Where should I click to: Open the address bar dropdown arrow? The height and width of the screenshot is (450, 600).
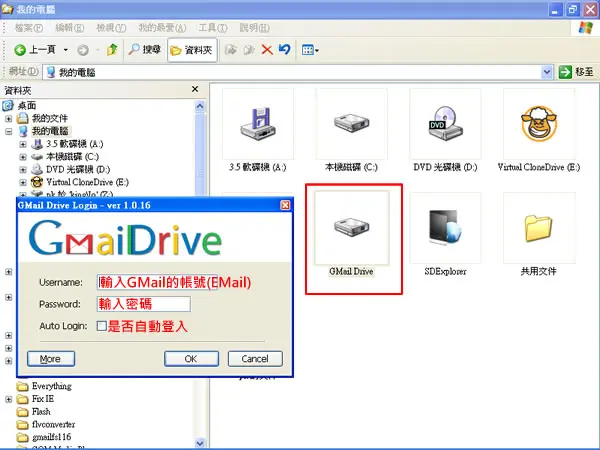(x=547, y=72)
